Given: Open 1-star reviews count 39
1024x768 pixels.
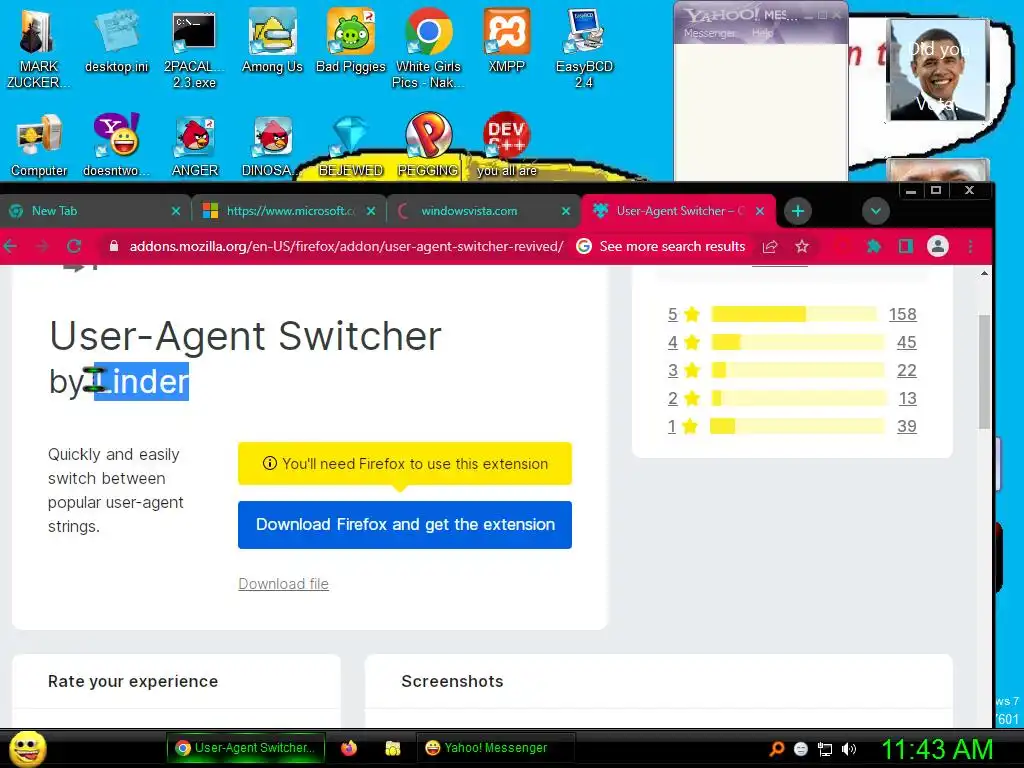Looking at the screenshot, I should click(906, 426).
